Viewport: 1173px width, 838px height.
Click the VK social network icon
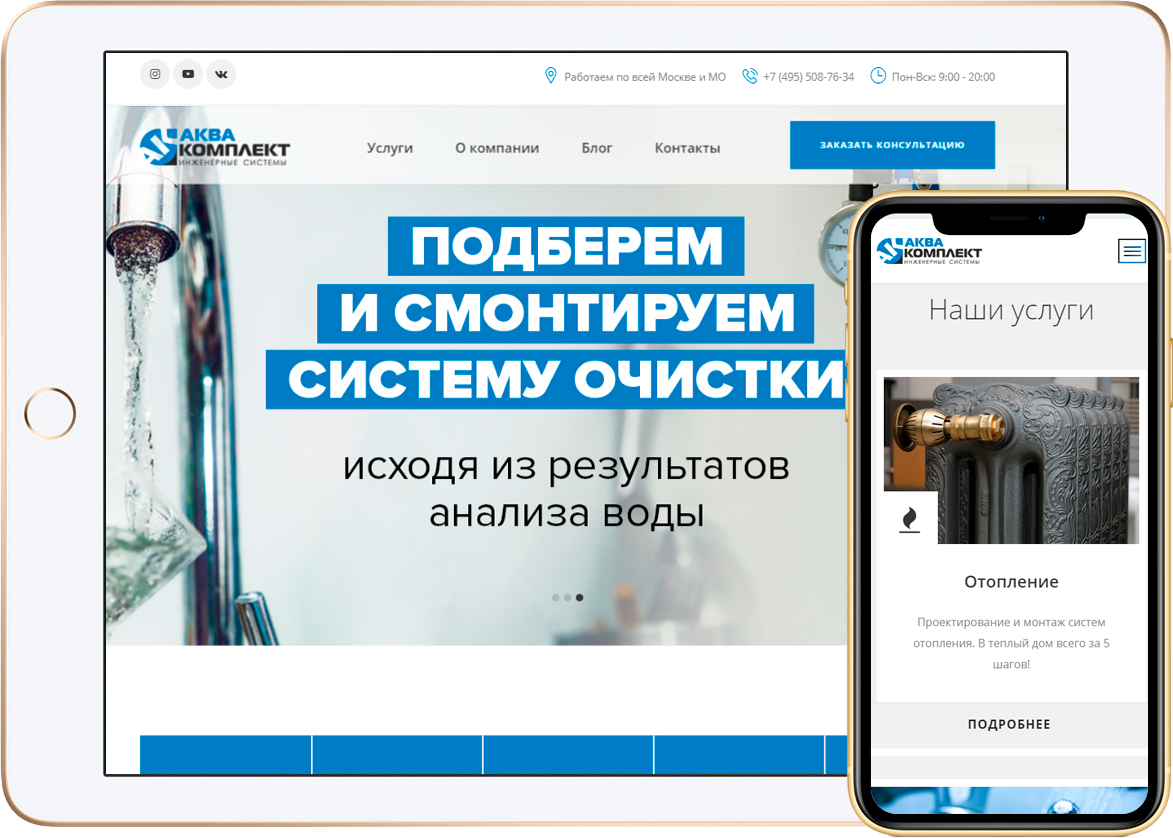point(221,74)
